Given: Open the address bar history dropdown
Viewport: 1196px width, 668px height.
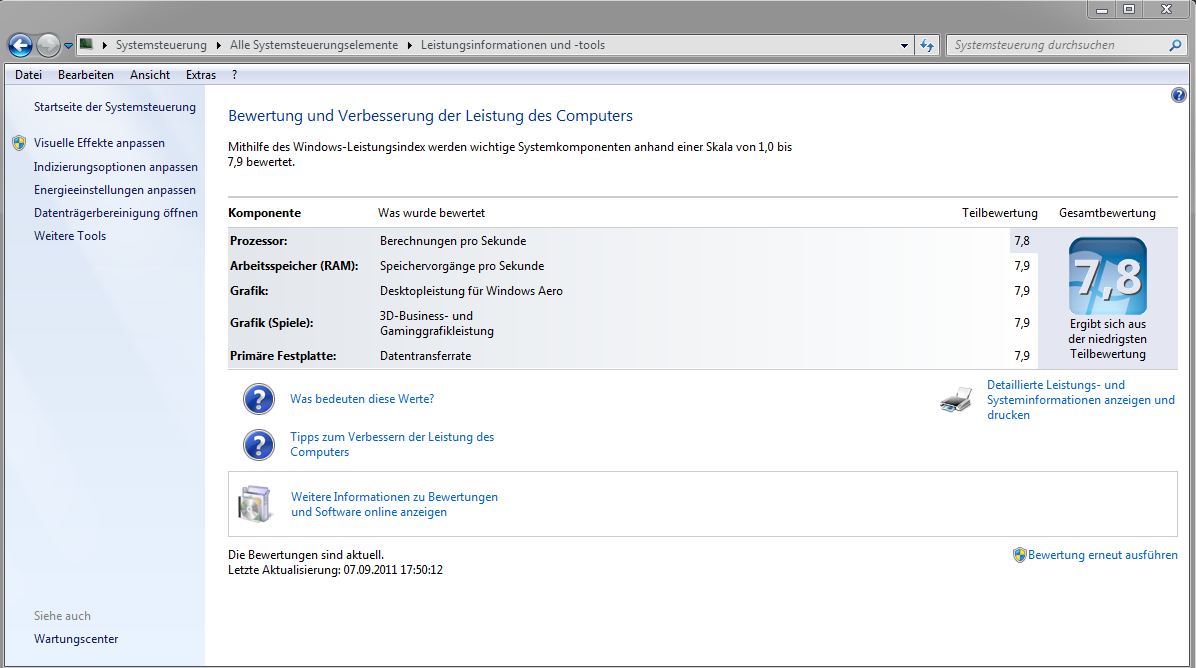Looking at the screenshot, I should [x=905, y=46].
